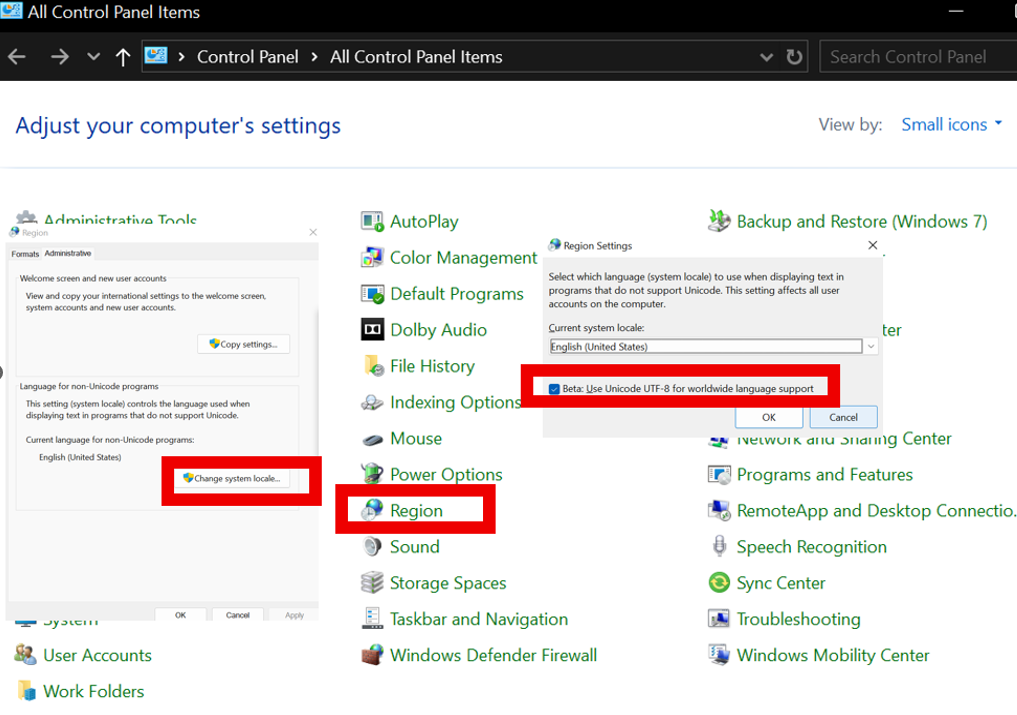Click the User Accounts icon

(25, 655)
